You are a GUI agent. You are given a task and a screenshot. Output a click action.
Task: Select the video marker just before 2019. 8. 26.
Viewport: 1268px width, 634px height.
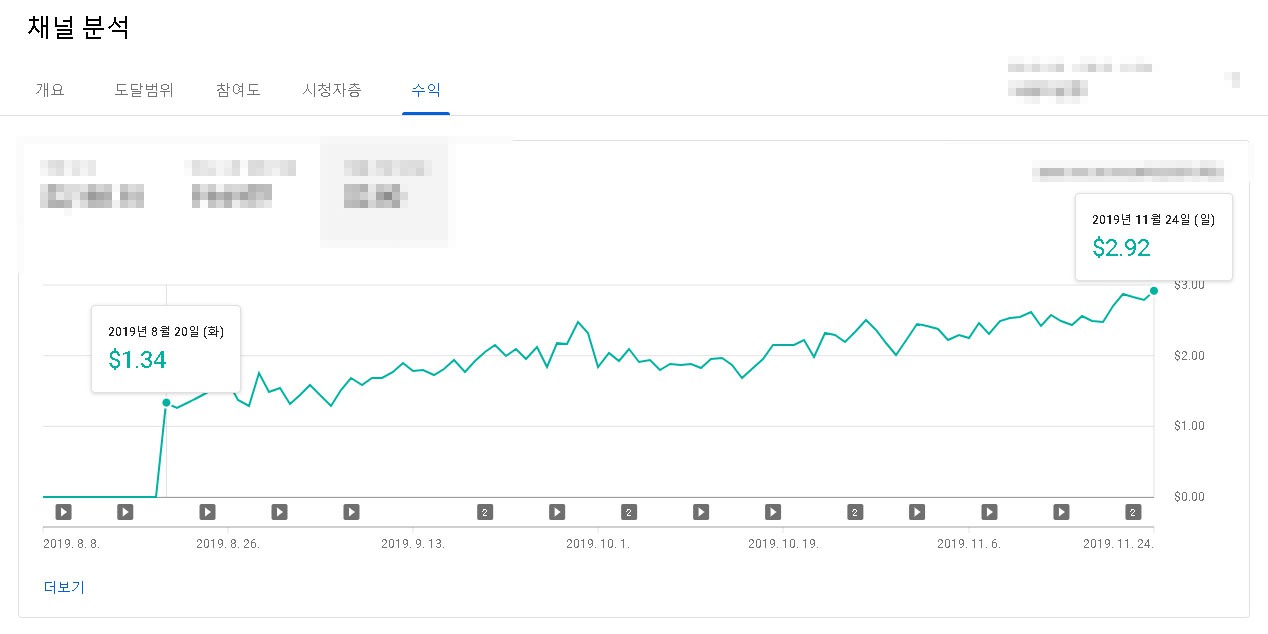207,512
